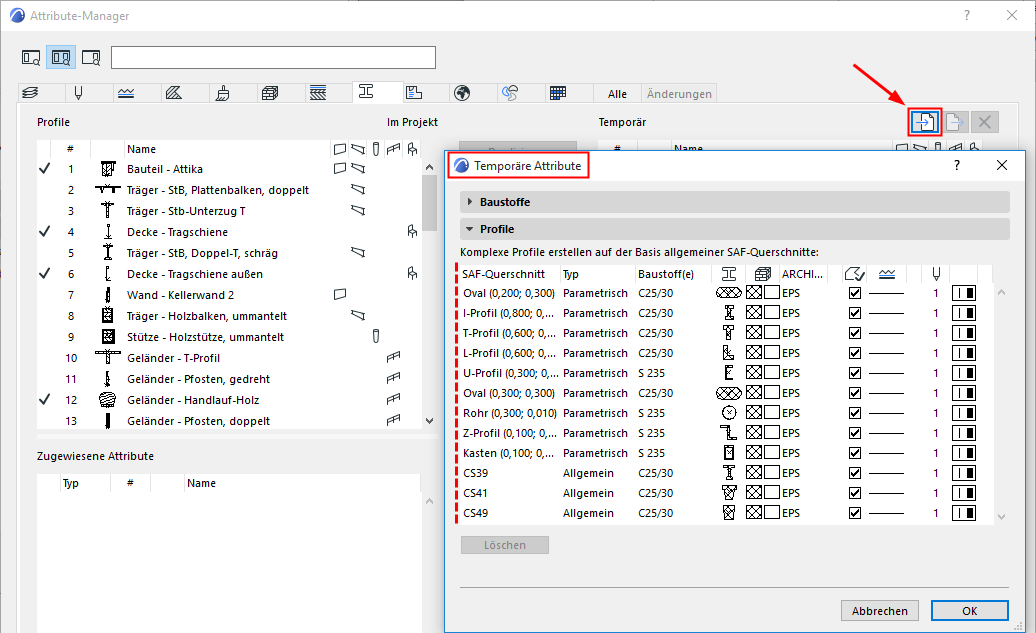Open the MEP systems tab

pyautogui.click(x=509, y=93)
